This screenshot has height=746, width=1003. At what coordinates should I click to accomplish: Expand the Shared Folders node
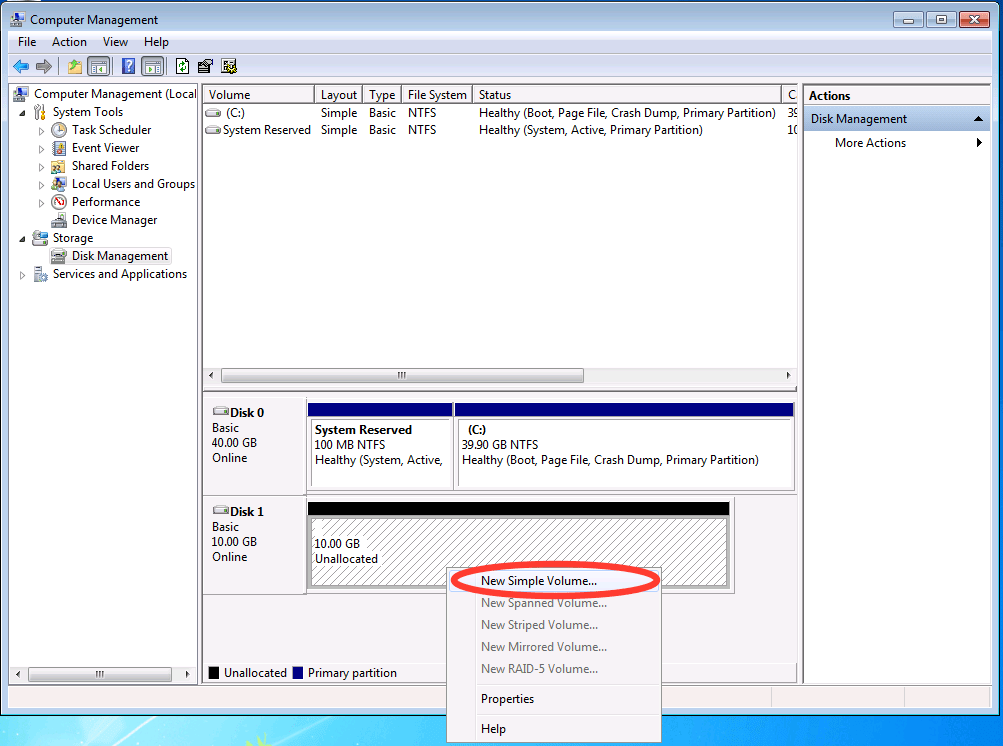pos(40,165)
